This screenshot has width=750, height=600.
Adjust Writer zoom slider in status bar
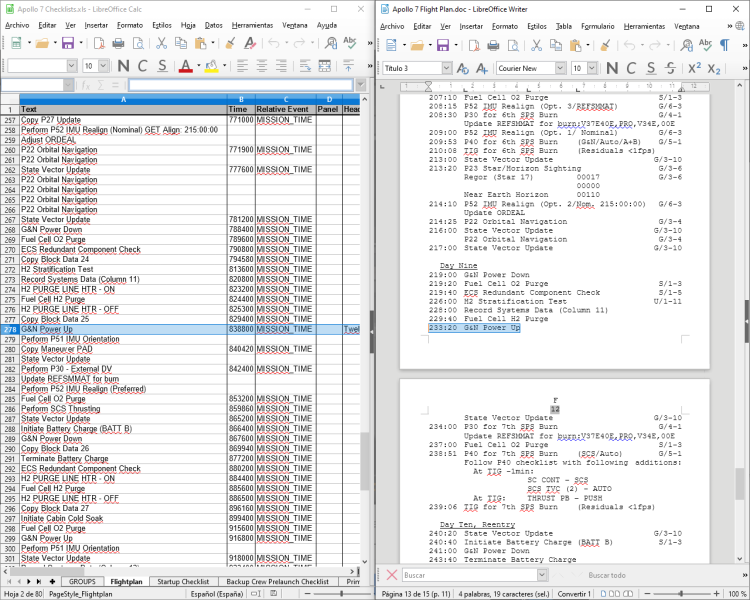[x=681, y=593]
